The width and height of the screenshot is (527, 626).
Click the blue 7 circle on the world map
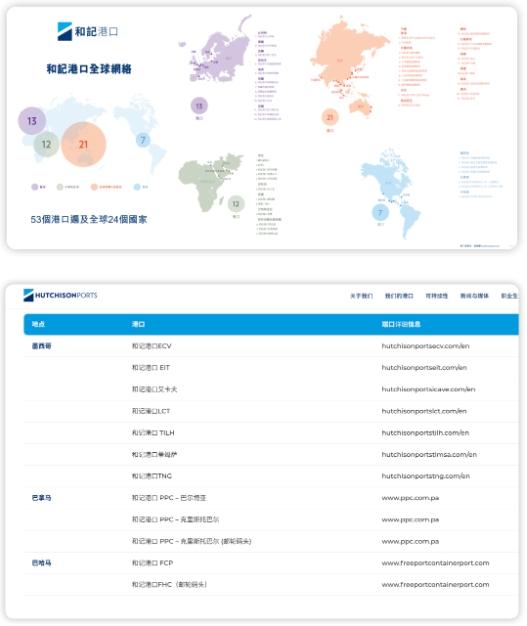pos(143,140)
